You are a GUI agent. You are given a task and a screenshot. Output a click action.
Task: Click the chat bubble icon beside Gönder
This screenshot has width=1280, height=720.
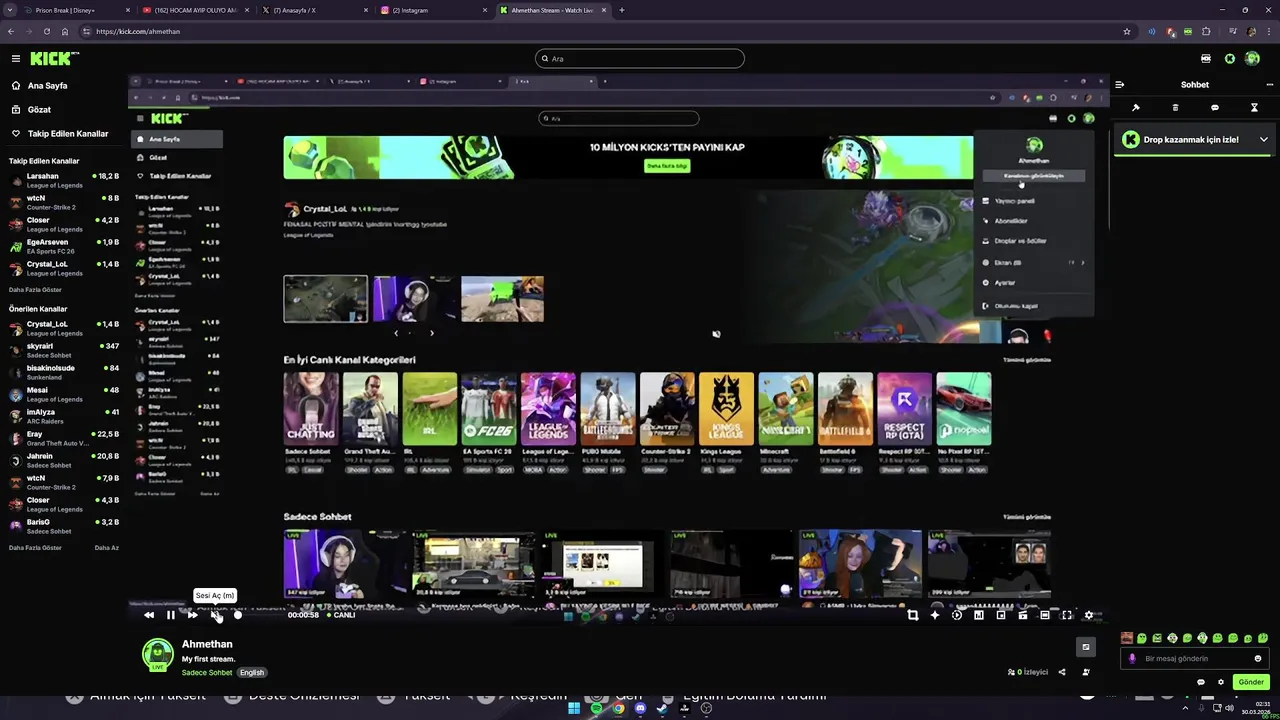coord(1201,682)
